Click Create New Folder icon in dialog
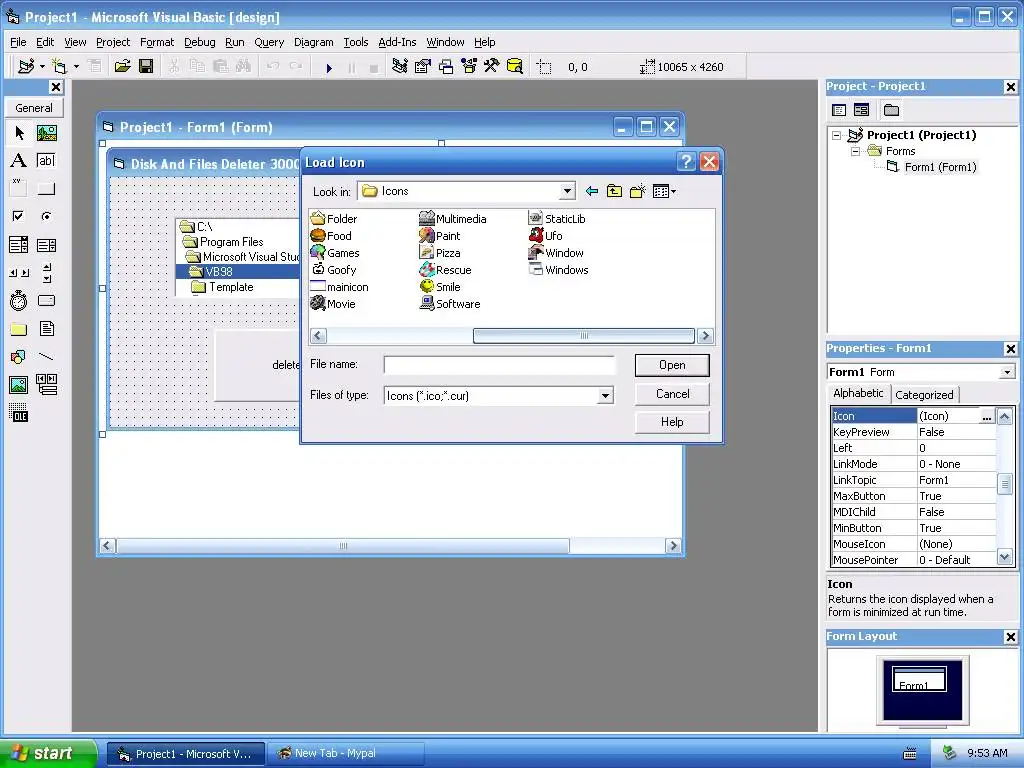The height and width of the screenshot is (768, 1024). click(x=637, y=191)
